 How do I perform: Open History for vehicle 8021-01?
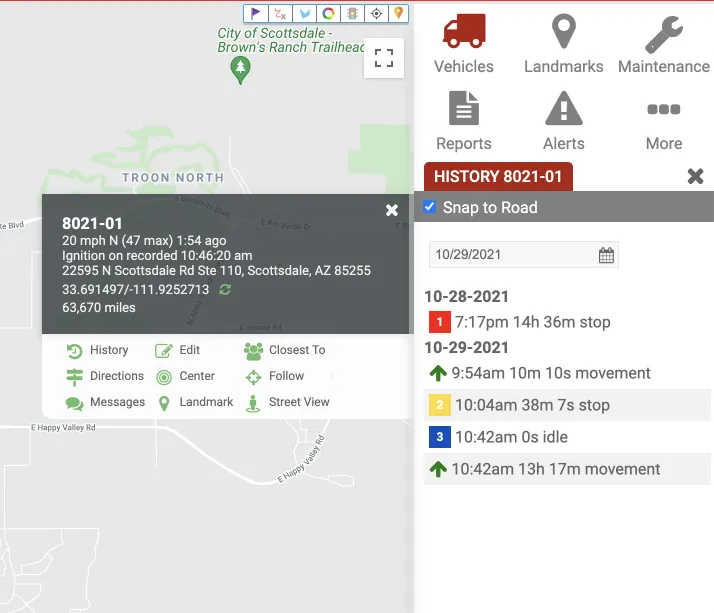tap(97, 350)
